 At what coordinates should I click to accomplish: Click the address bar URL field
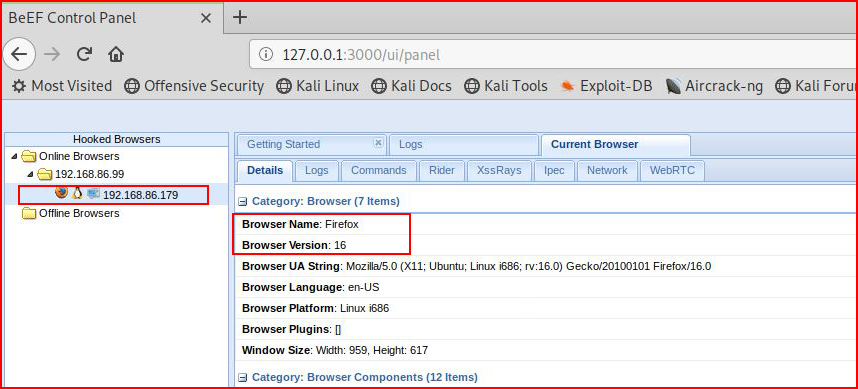[553, 55]
